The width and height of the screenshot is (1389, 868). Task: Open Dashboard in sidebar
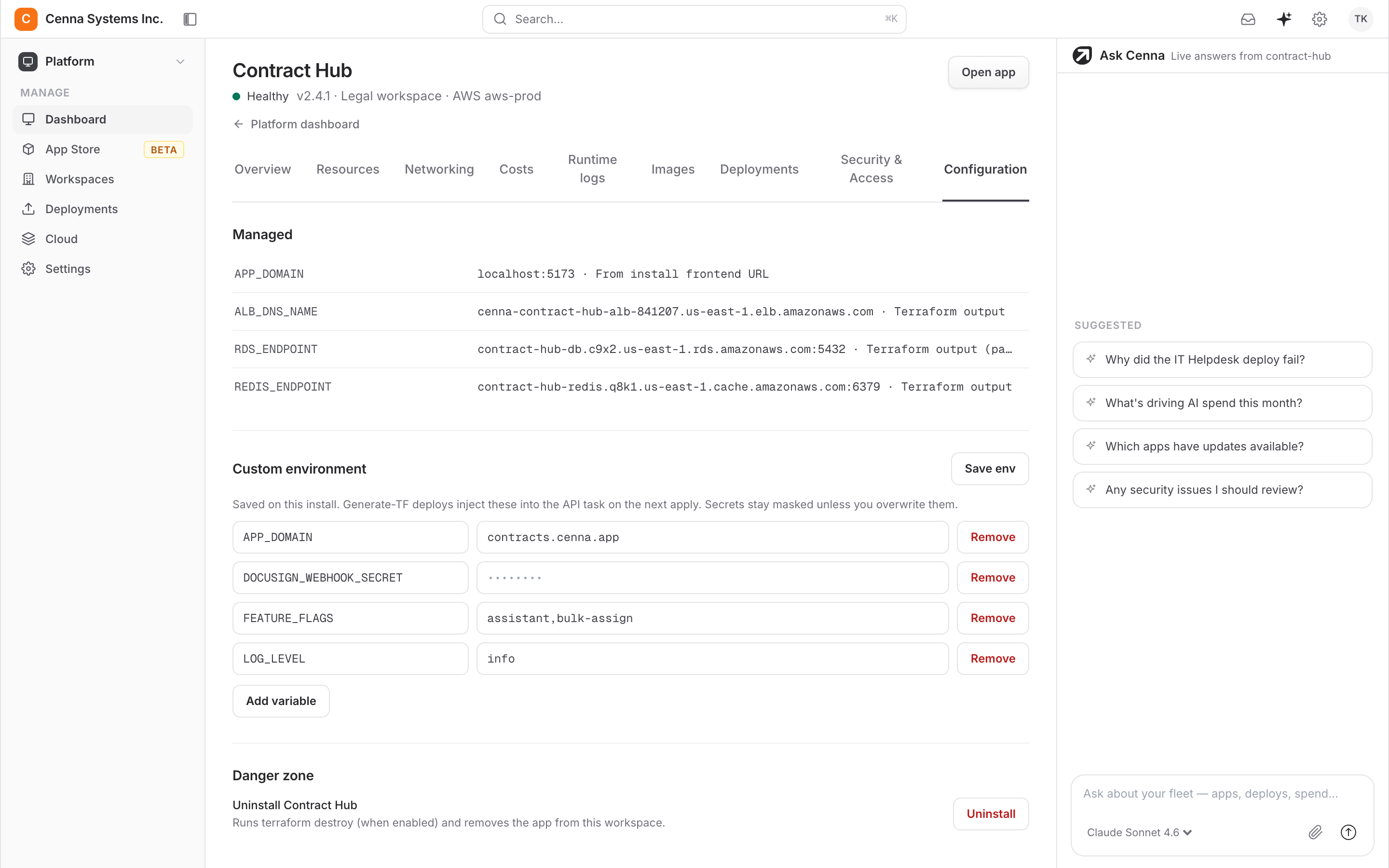tap(103, 120)
